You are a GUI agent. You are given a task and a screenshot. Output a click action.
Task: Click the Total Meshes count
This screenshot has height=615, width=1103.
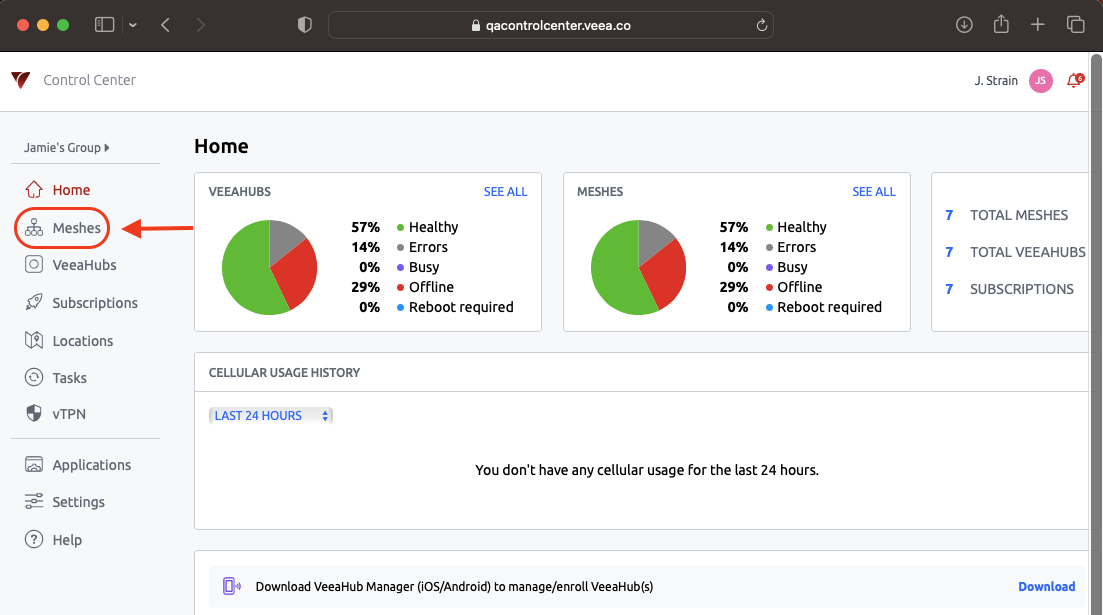tap(949, 215)
